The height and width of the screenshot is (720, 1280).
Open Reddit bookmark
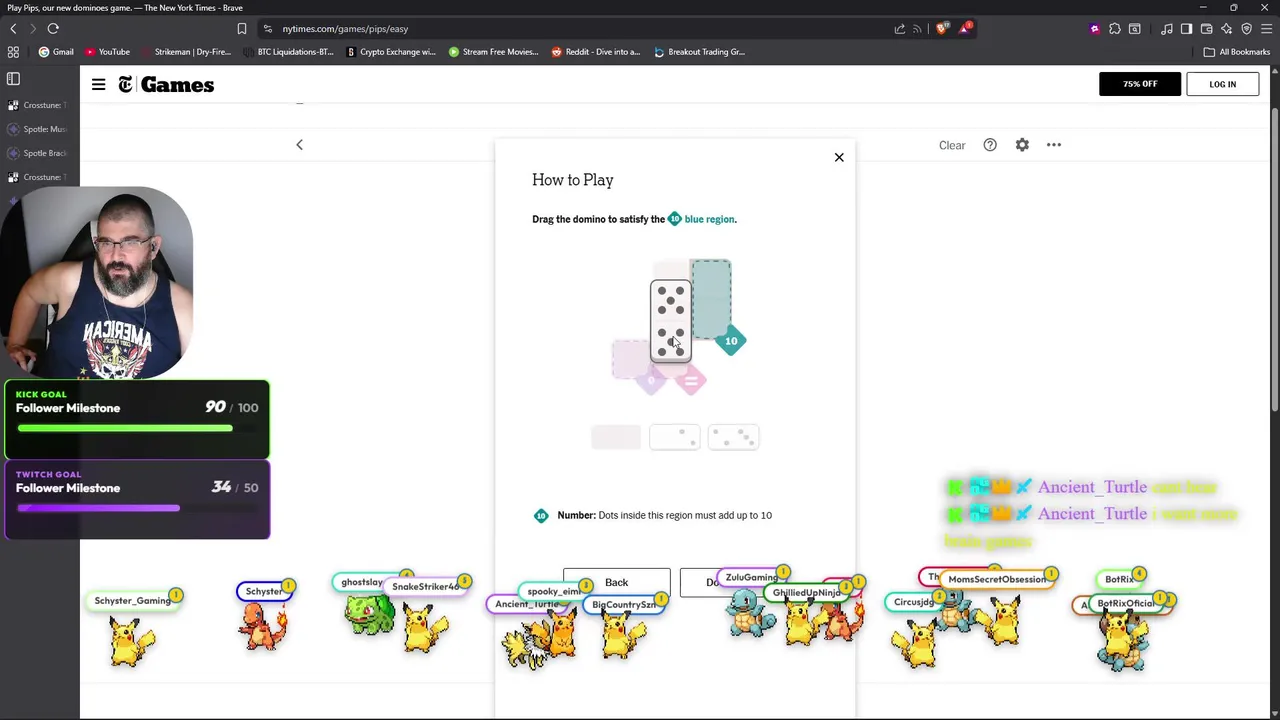[596, 52]
